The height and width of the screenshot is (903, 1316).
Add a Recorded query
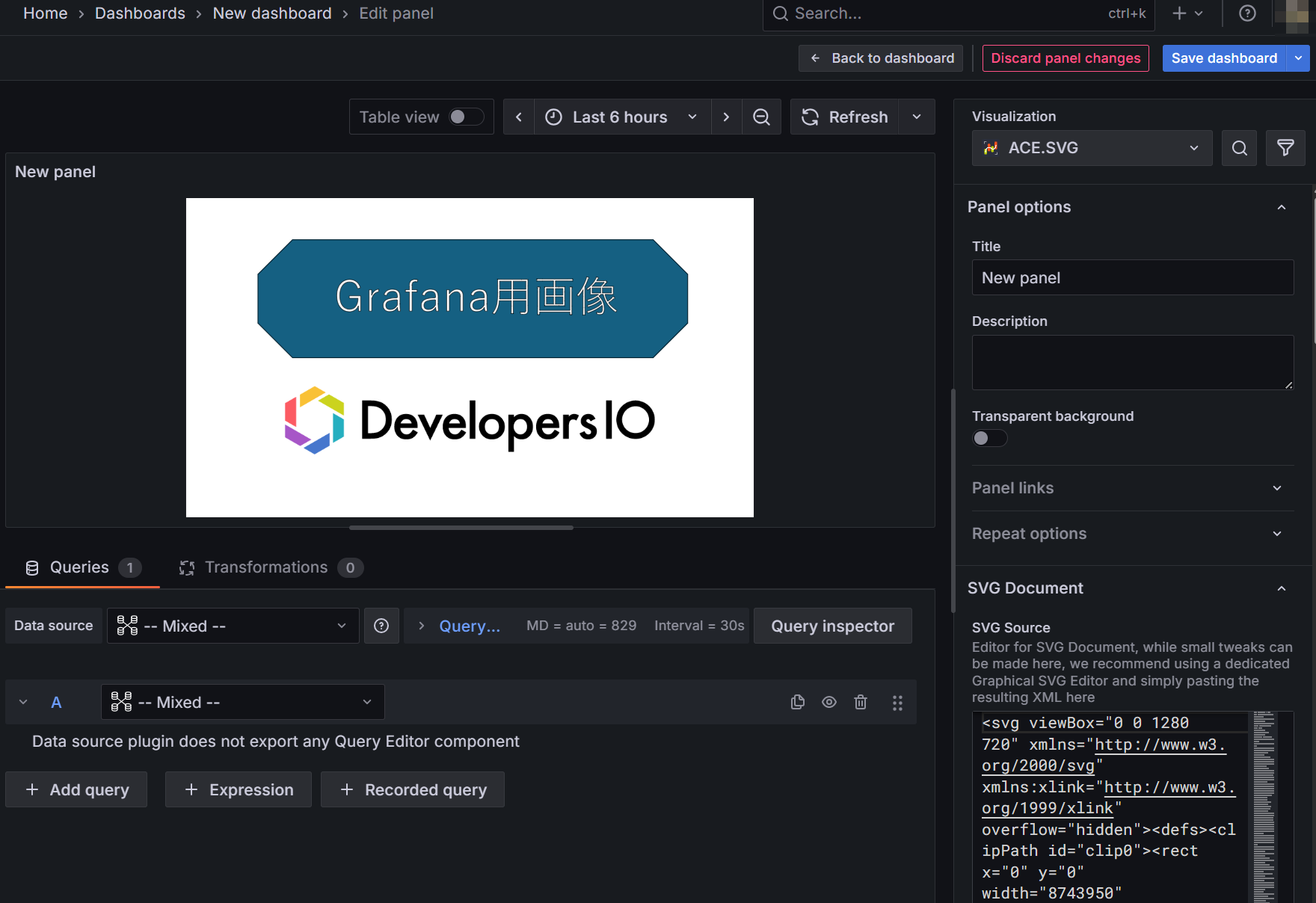click(413, 789)
